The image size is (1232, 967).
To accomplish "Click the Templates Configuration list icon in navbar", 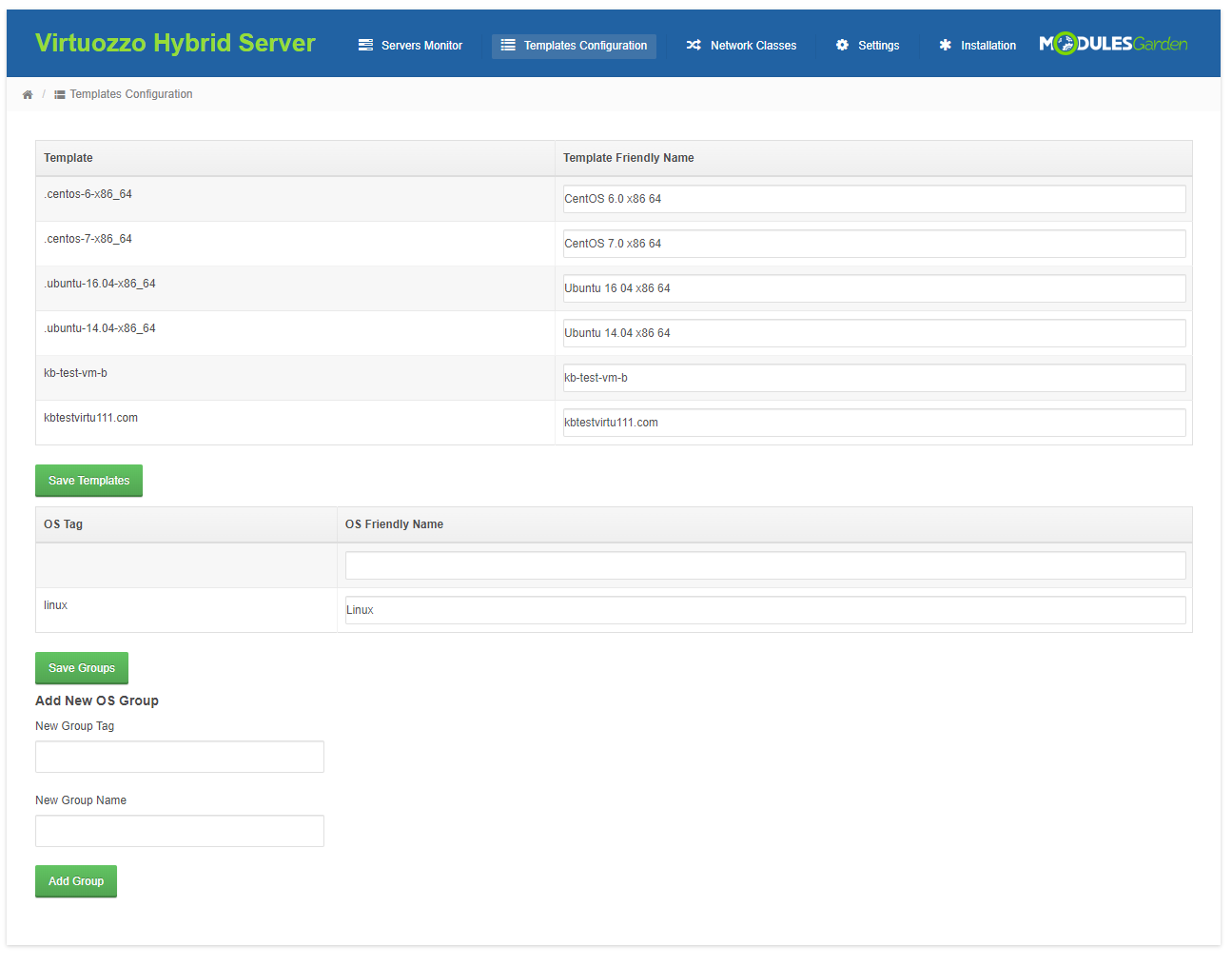I will click(x=508, y=46).
